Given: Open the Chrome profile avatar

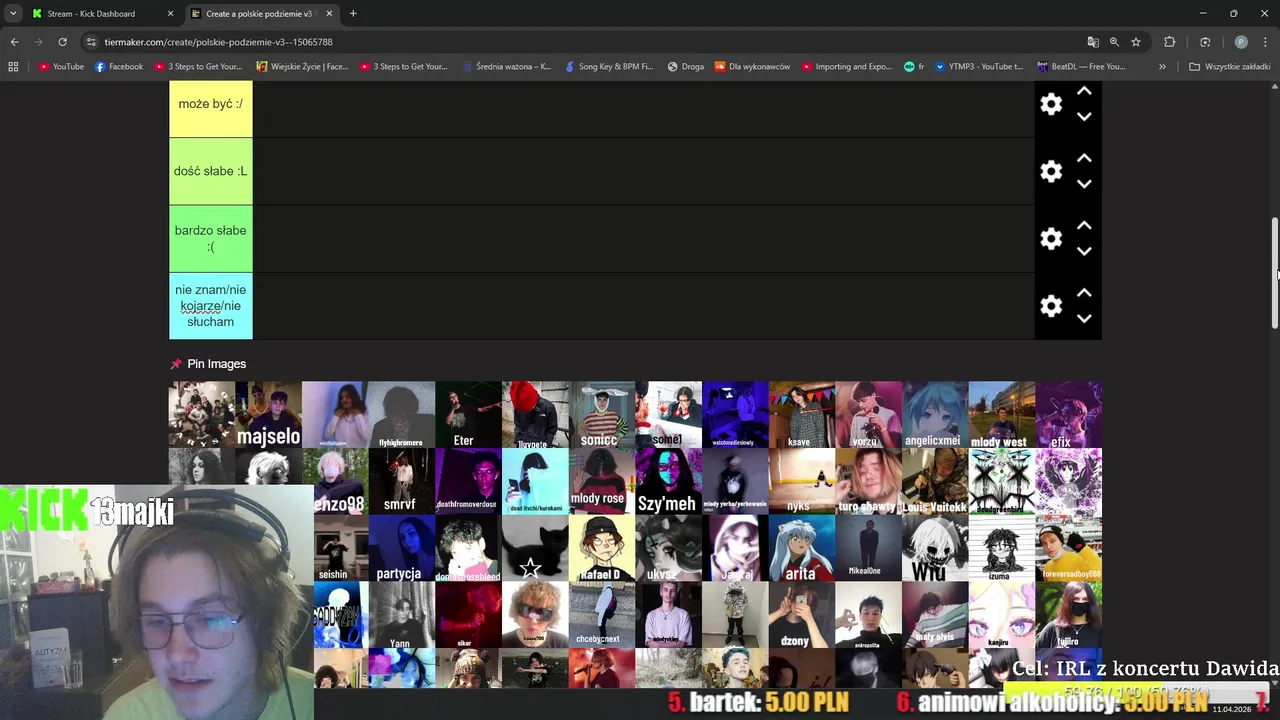Looking at the screenshot, I should click(x=1241, y=42).
